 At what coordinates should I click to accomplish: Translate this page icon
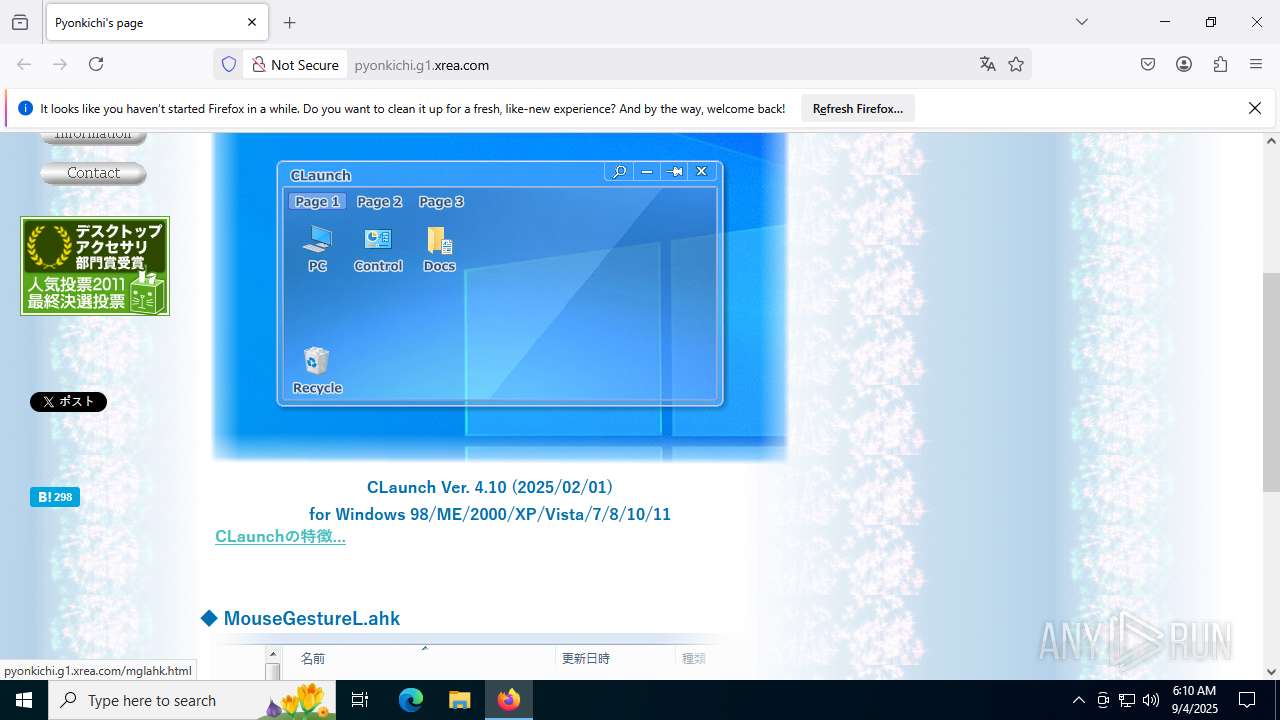pyautogui.click(x=988, y=64)
